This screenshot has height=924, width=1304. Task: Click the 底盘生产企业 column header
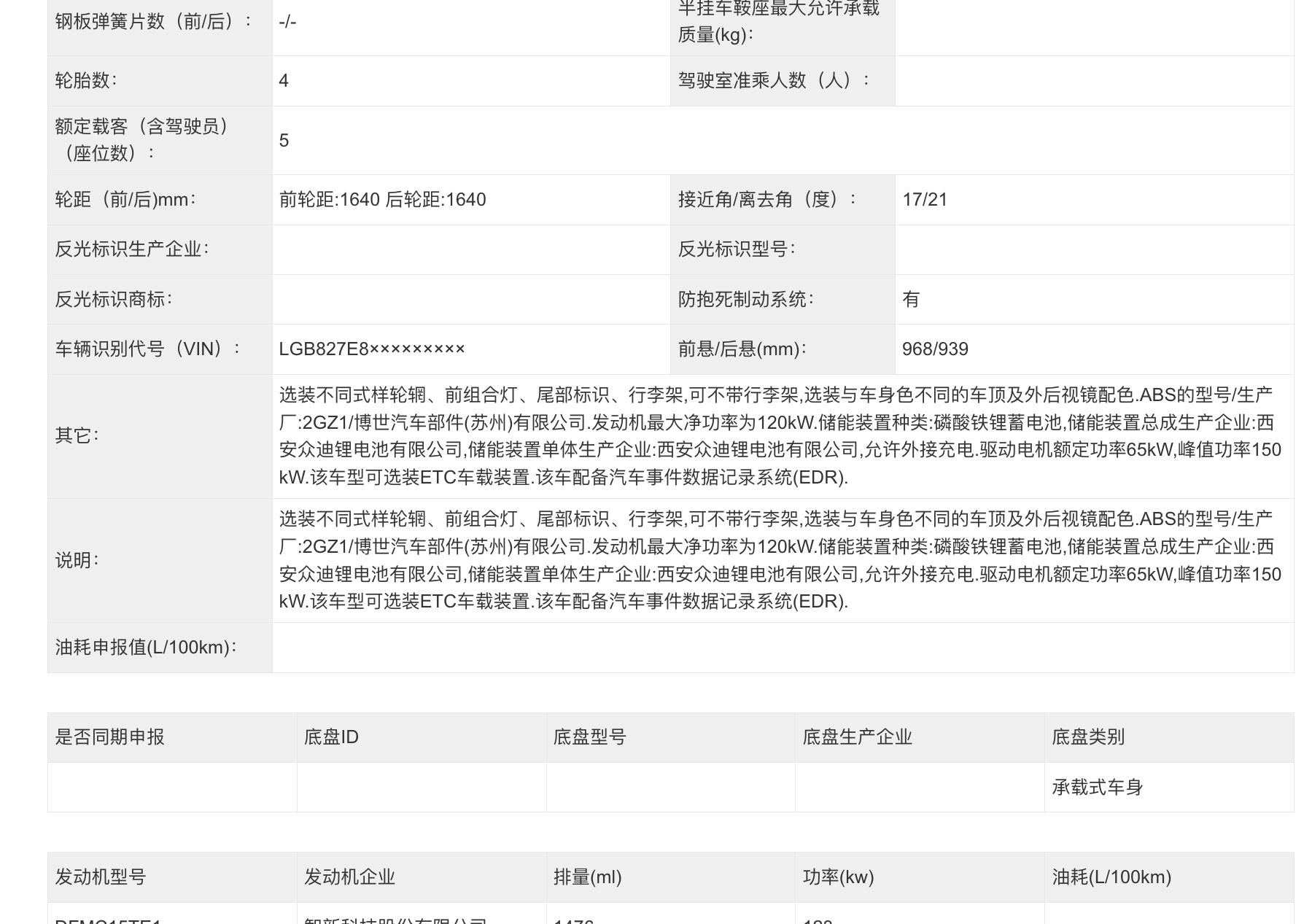click(857, 737)
